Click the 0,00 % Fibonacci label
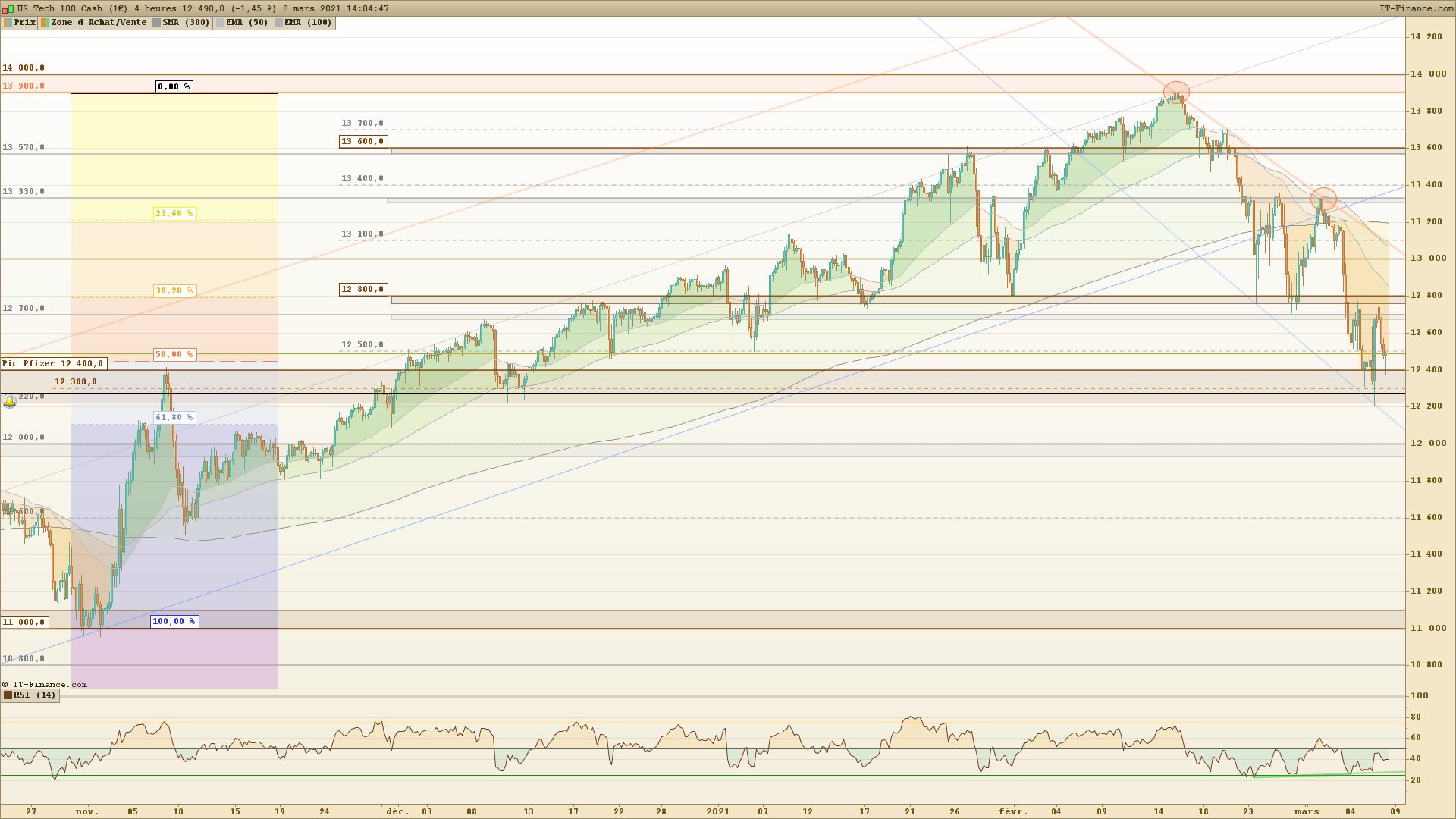Image resolution: width=1456 pixels, height=819 pixels. point(174,87)
